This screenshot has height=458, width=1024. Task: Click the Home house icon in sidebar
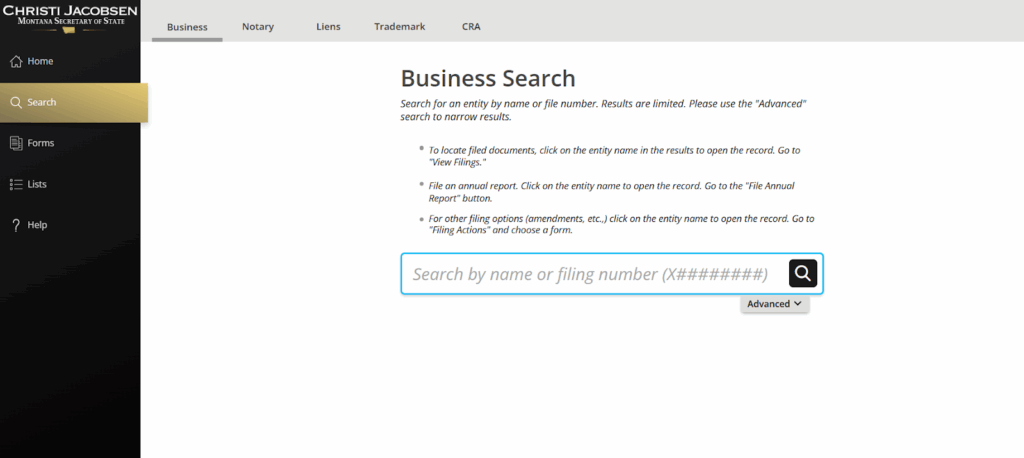16,62
